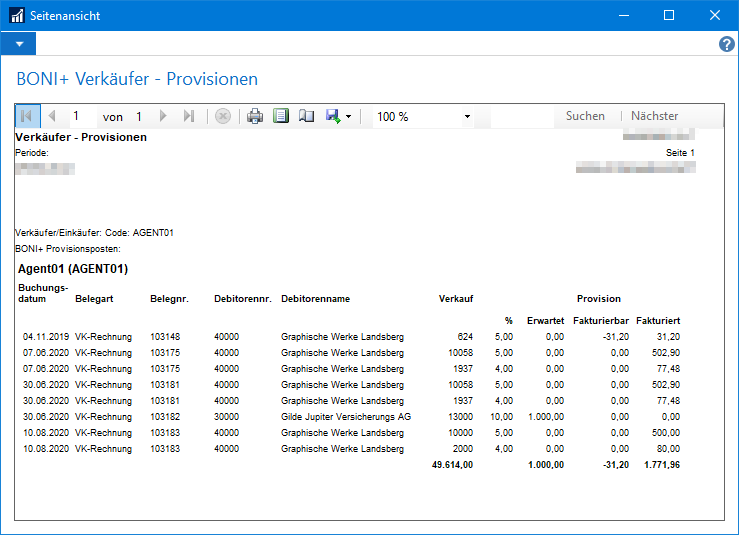Click the previous page arrow
Viewport: 739px width, 535px height.
[52, 116]
